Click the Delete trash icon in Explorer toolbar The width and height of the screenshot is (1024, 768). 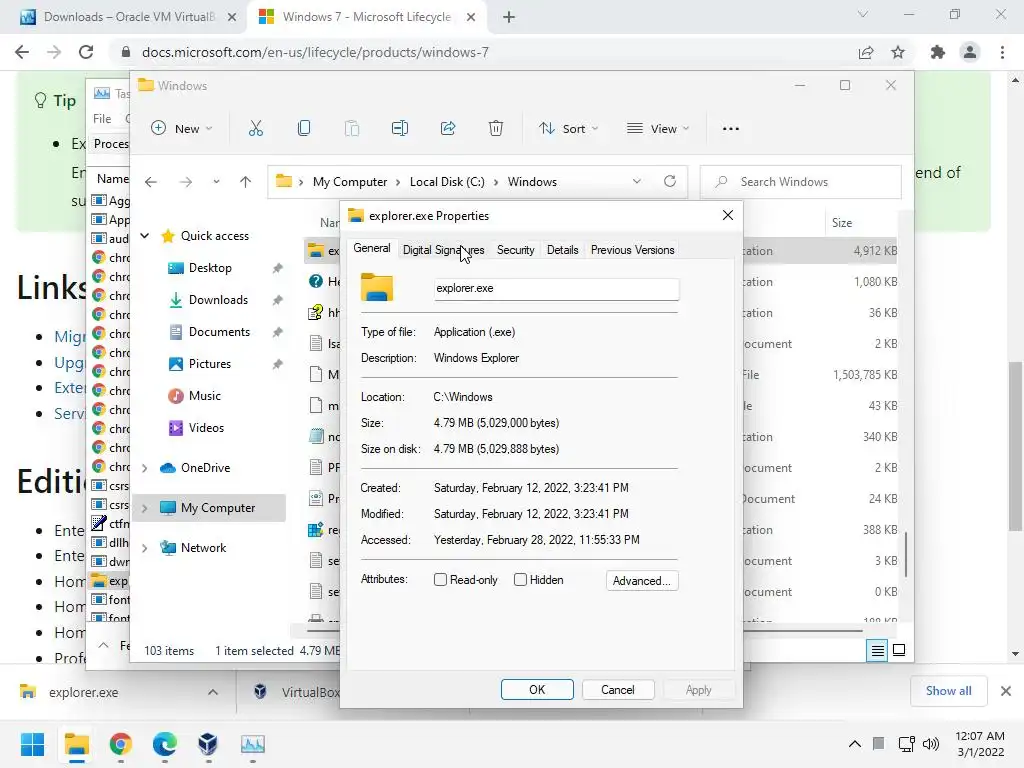point(496,129)
